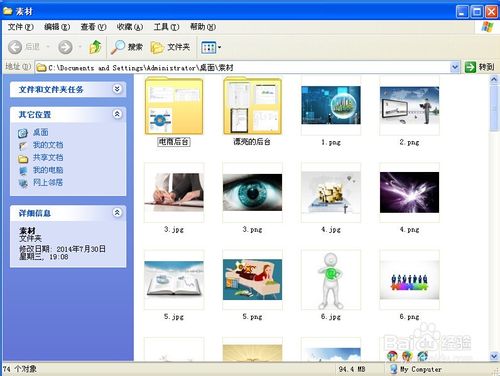The height and width of the screenshot is (376, 500).
Task: Open 我的文档 link in sidebar
Action: (x=48, y=145)
